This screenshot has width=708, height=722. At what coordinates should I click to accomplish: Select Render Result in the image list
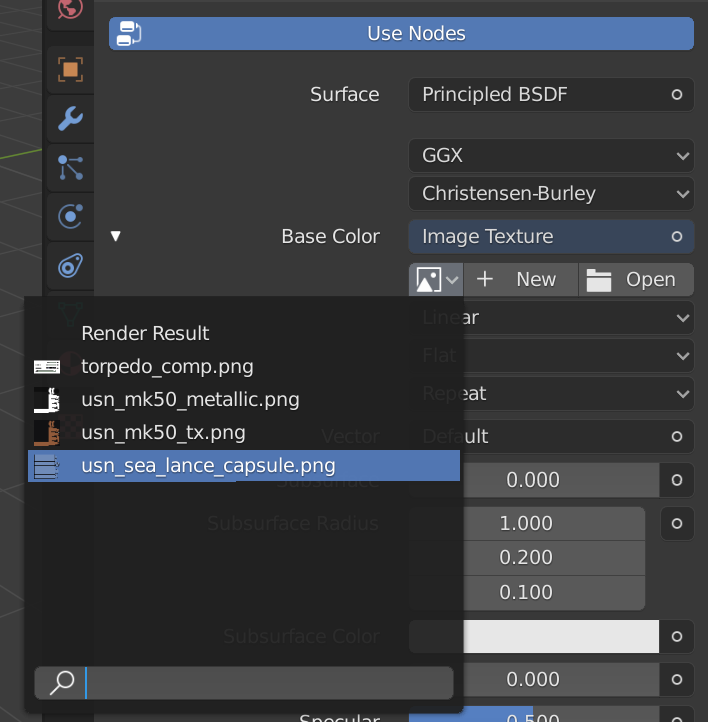pyautogui.click(x=244, y=333)
